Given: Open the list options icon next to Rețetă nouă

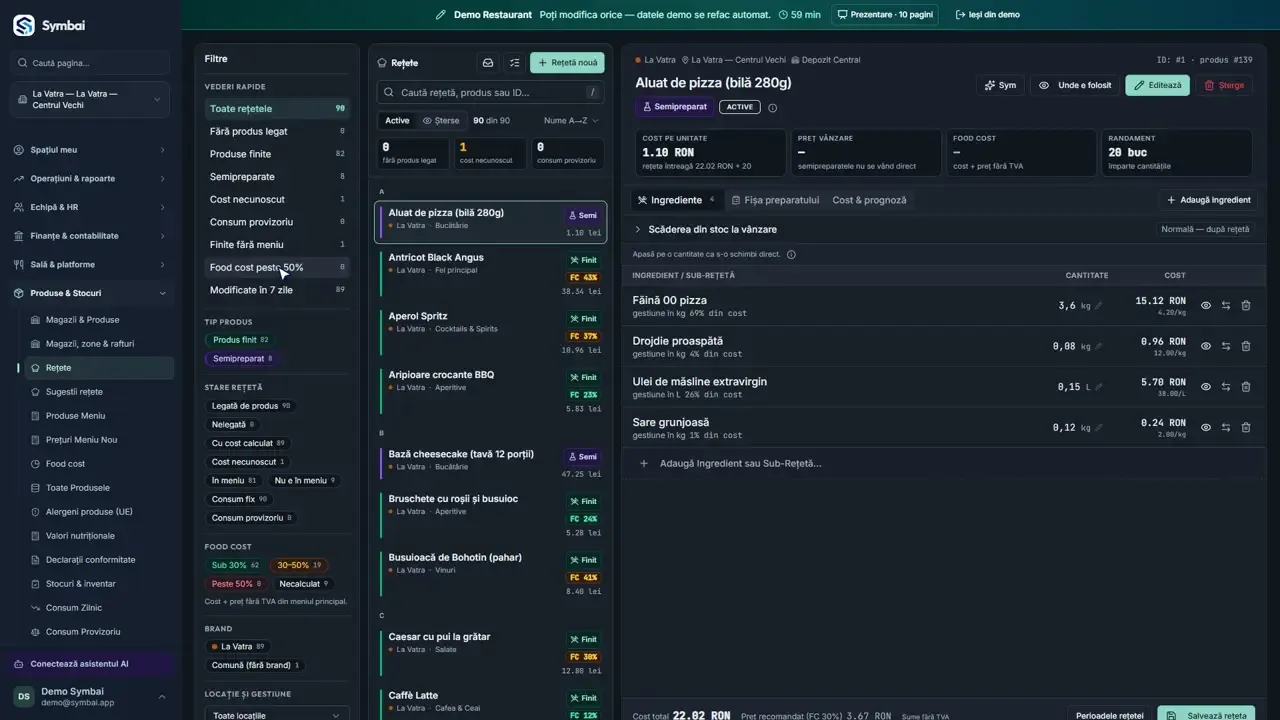Looking at the screenshot, I should click(x=515, y=62).
